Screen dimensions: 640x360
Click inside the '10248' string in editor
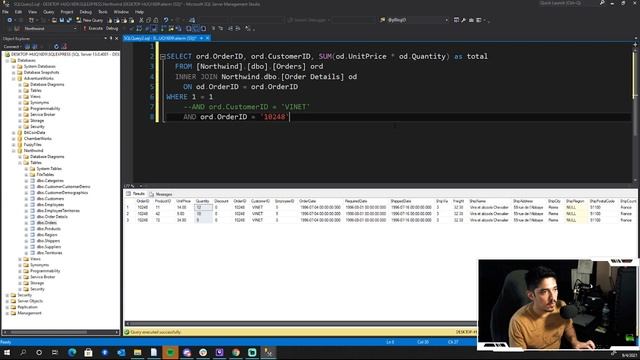tap(274, 117)
